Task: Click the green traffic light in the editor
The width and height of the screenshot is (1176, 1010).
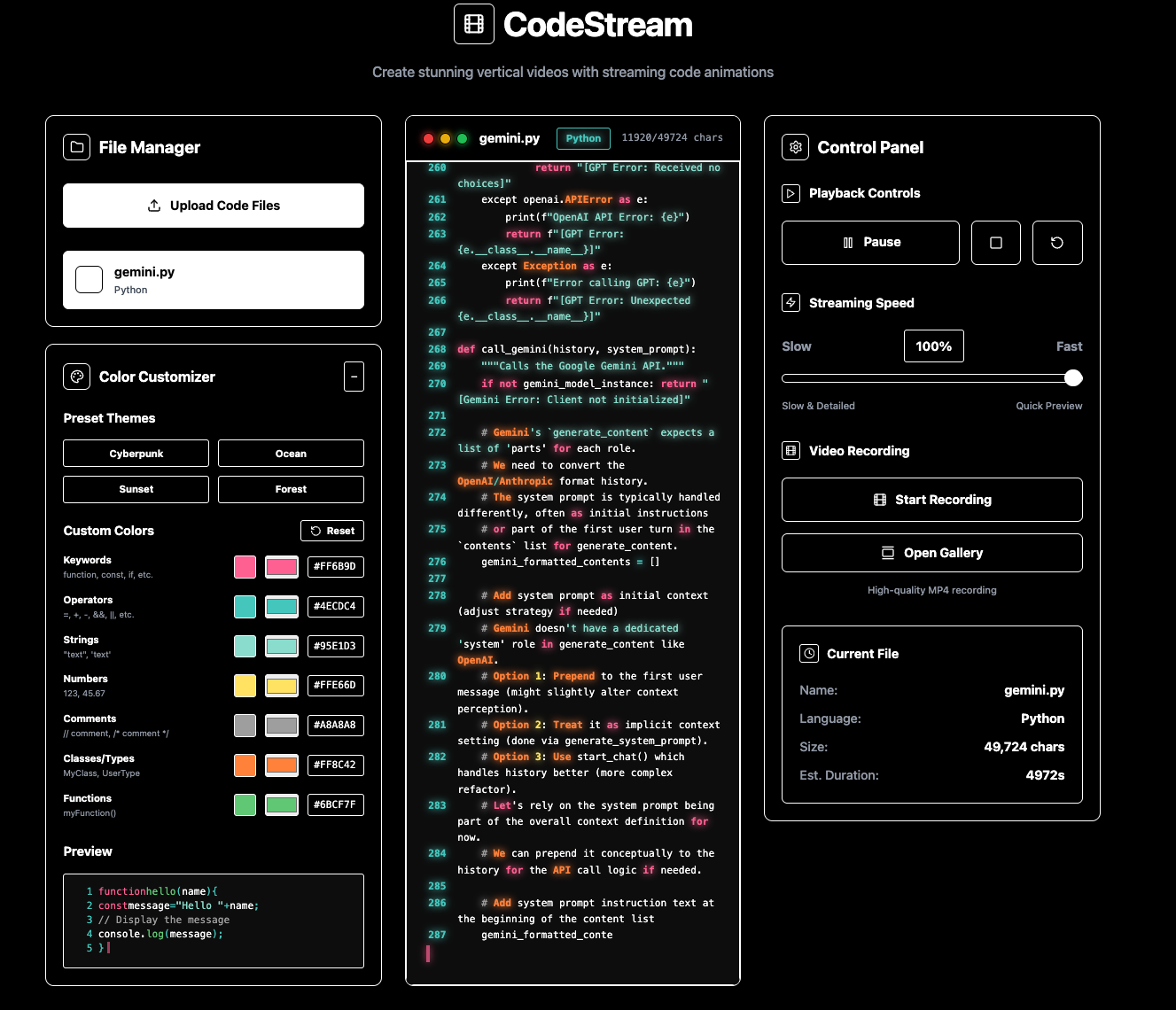Action: 462,138
